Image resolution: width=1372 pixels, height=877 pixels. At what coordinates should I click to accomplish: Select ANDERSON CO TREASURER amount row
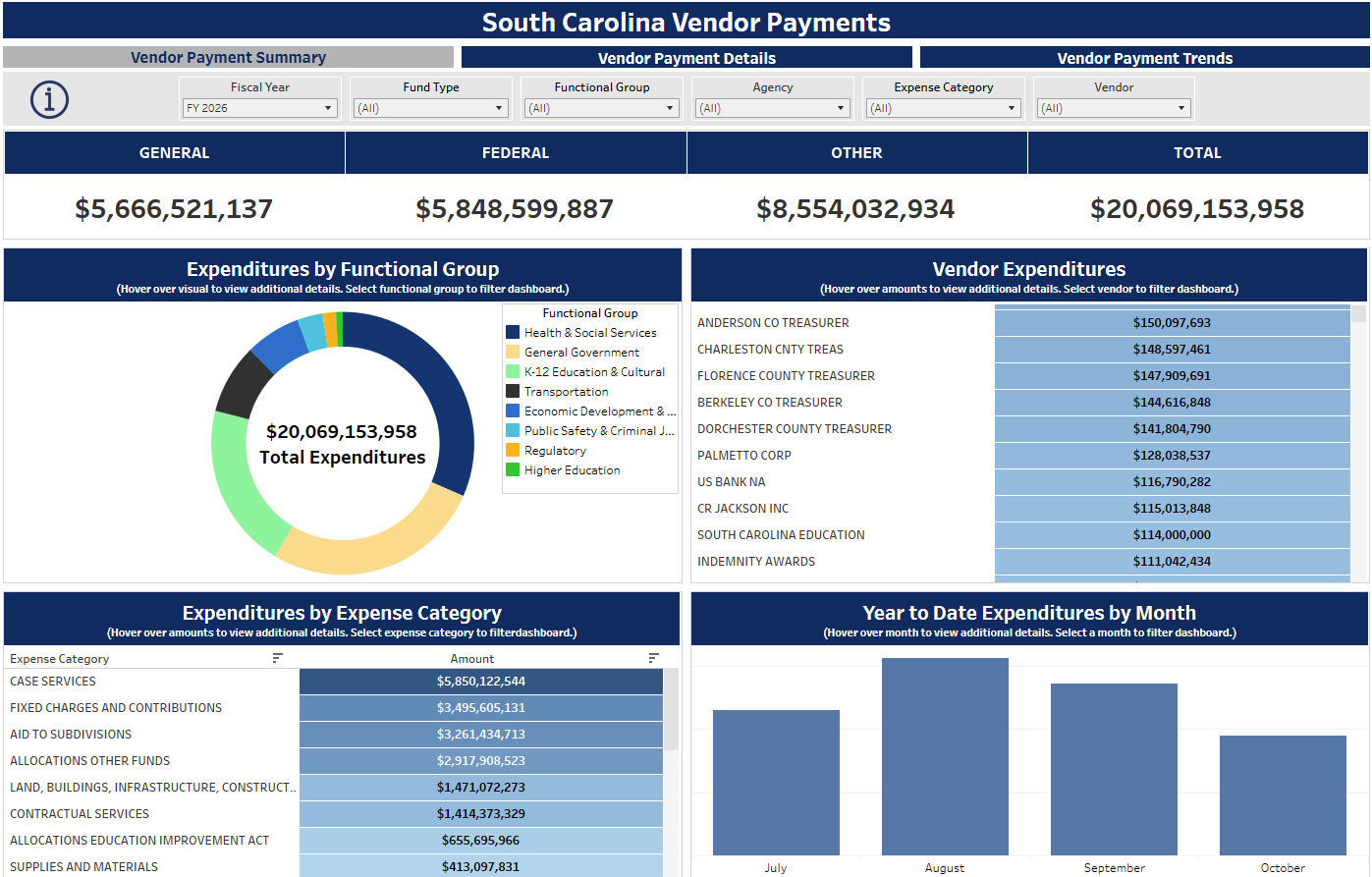pyautogui.click(x=1172, y=322)
